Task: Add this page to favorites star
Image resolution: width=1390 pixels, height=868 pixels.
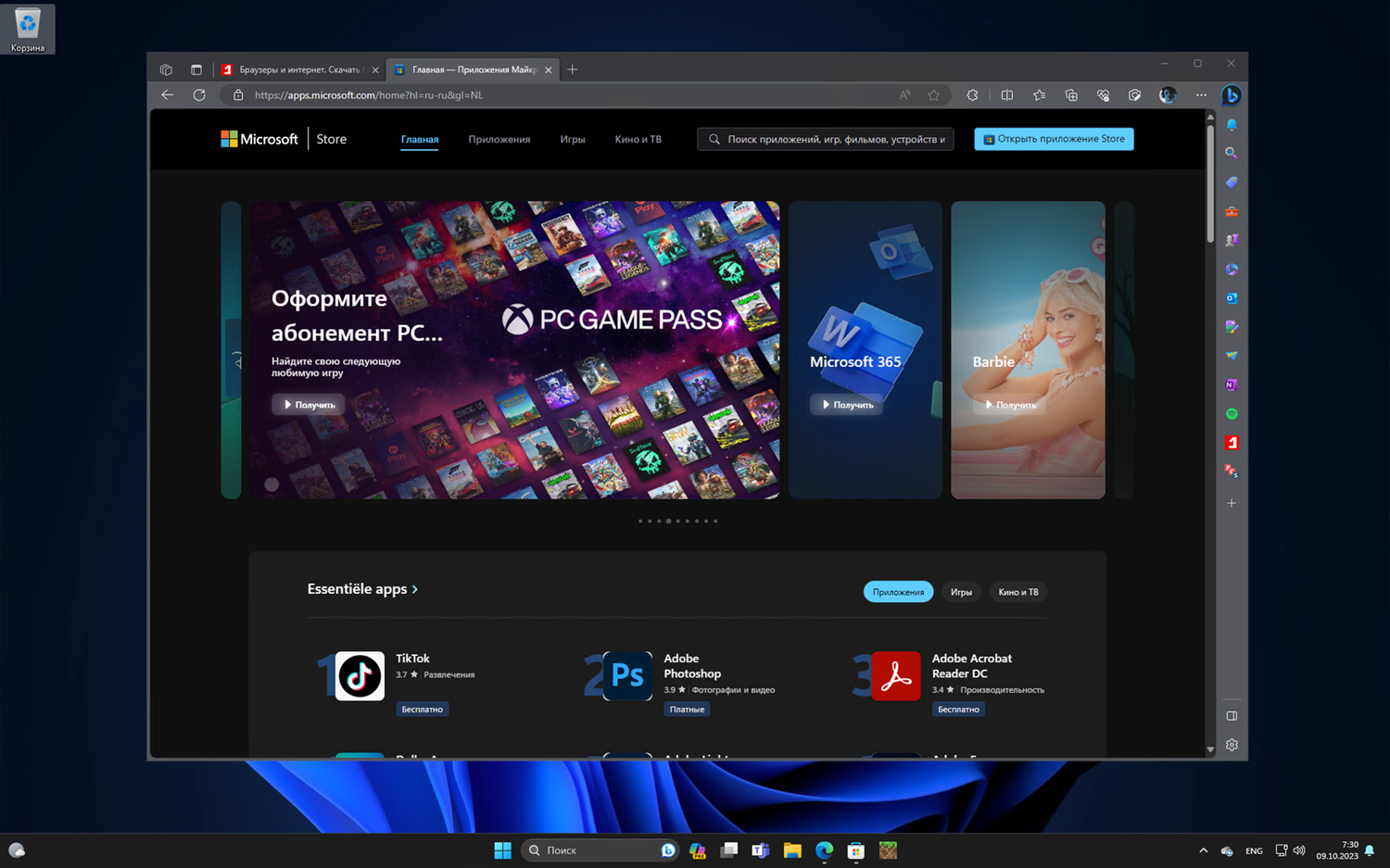Action: pyautogui.click(x=934, y=94)
